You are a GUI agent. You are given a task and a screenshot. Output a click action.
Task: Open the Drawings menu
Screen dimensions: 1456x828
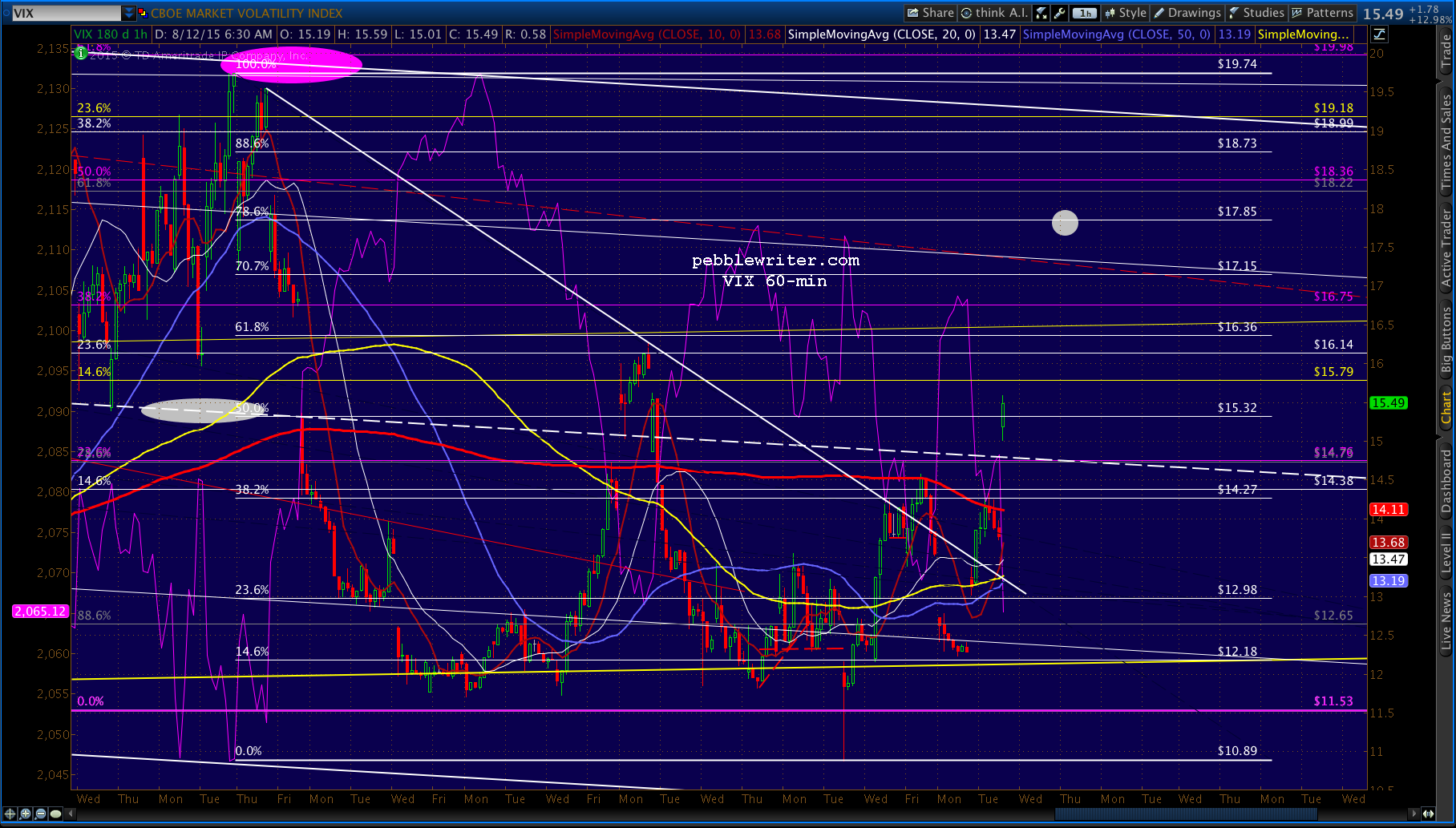1187,13
